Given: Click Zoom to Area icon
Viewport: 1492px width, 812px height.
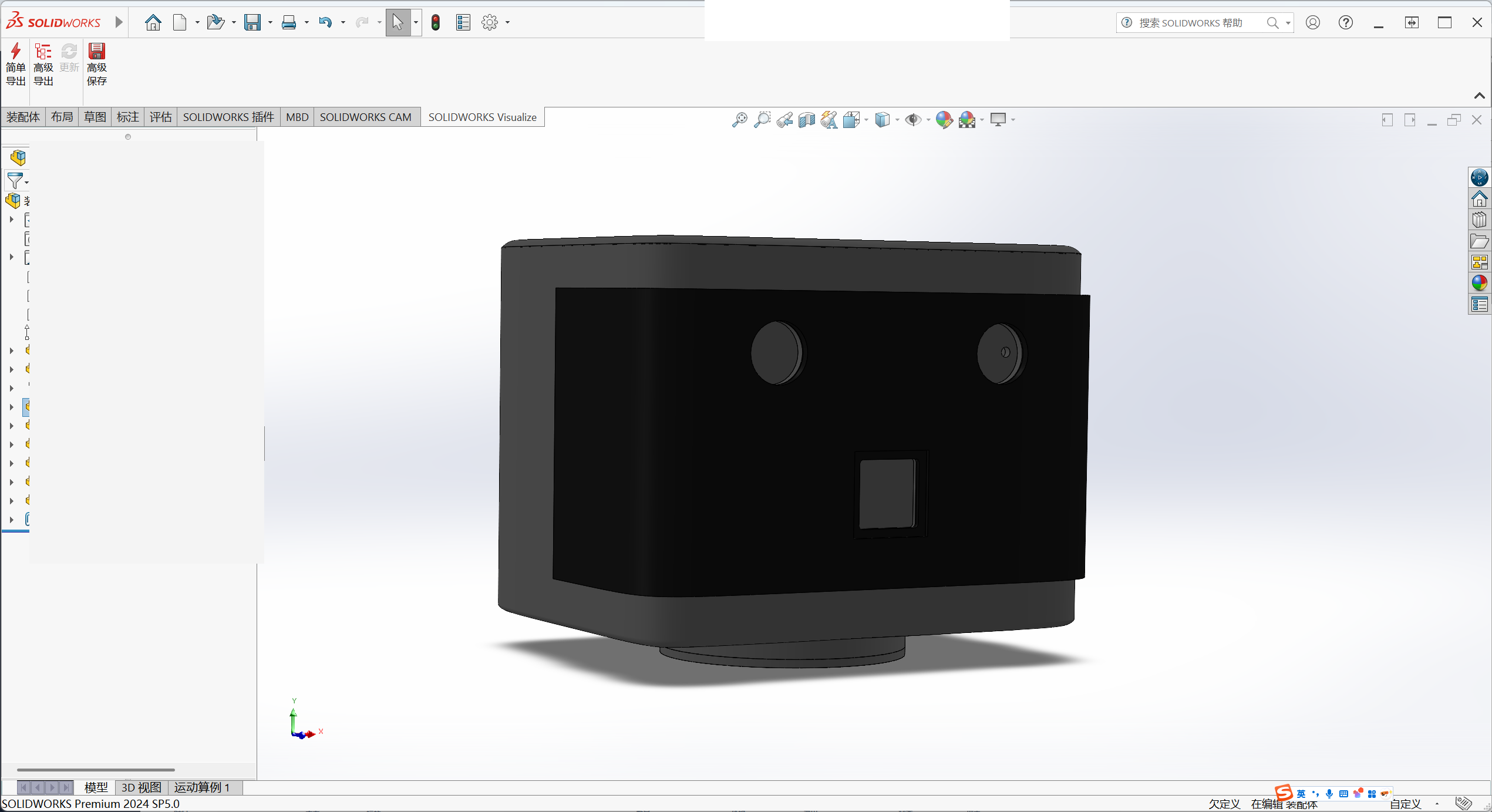Looking at the screenshot, I should 762,120.
